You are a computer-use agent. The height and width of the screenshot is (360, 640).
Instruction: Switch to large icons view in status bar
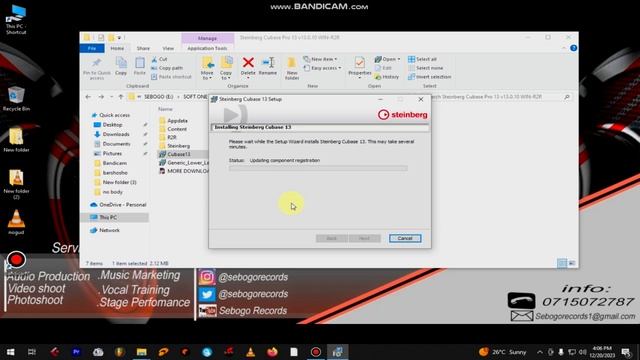pos(572,263)
